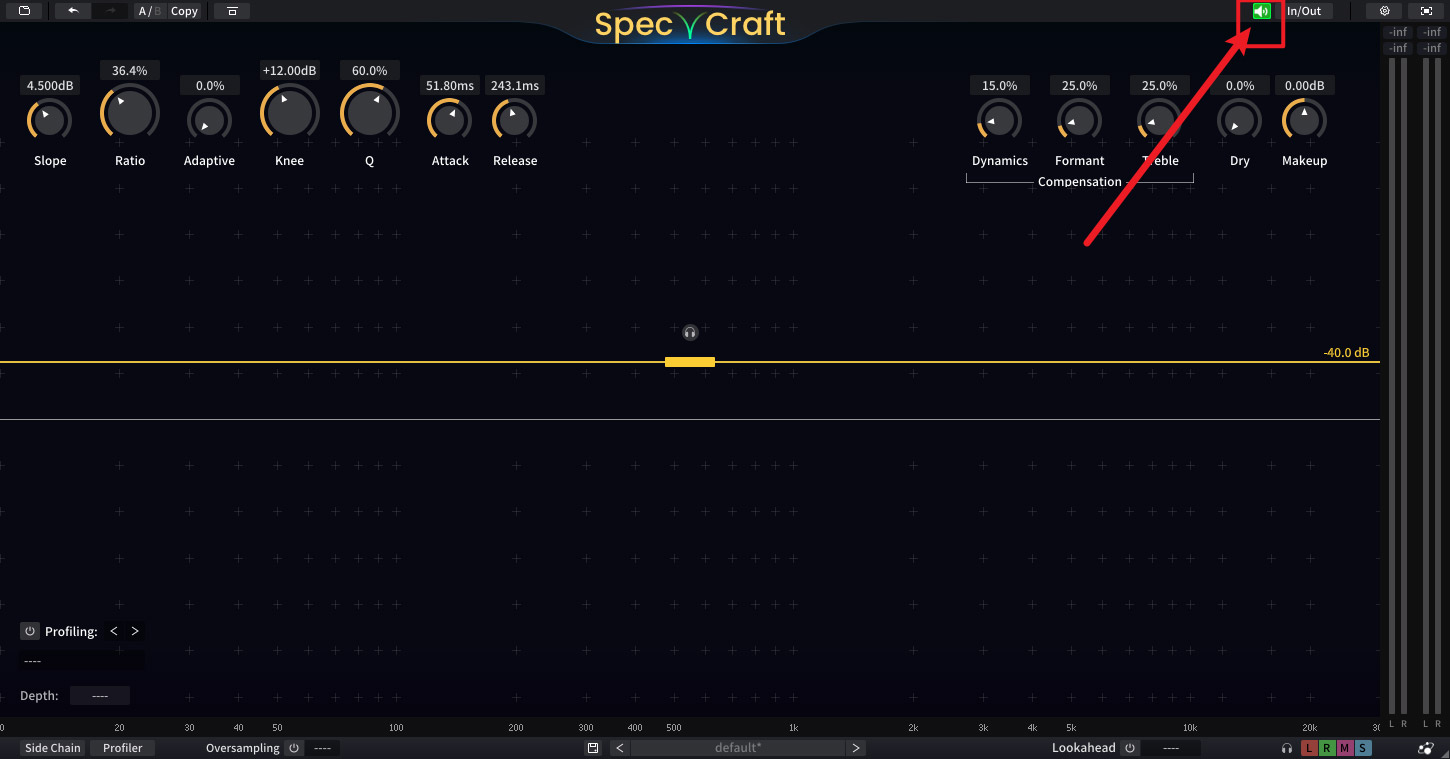
Task: Click the Copy button
Action: pos(184,11)
